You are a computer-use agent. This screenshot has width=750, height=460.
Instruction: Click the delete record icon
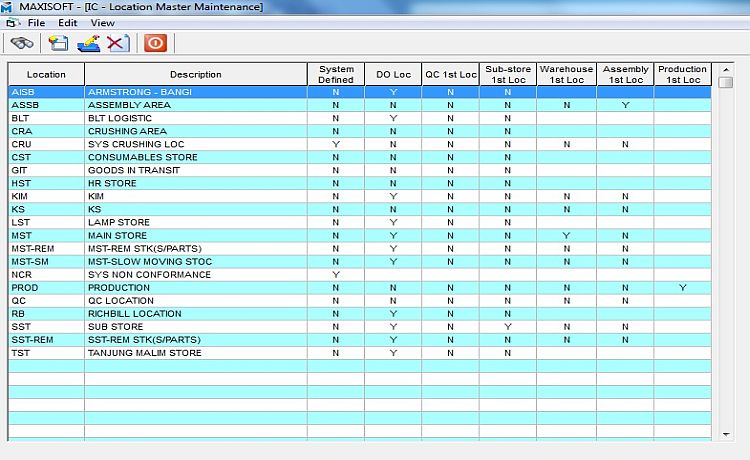pyautogui.click(x=117, y=43)
